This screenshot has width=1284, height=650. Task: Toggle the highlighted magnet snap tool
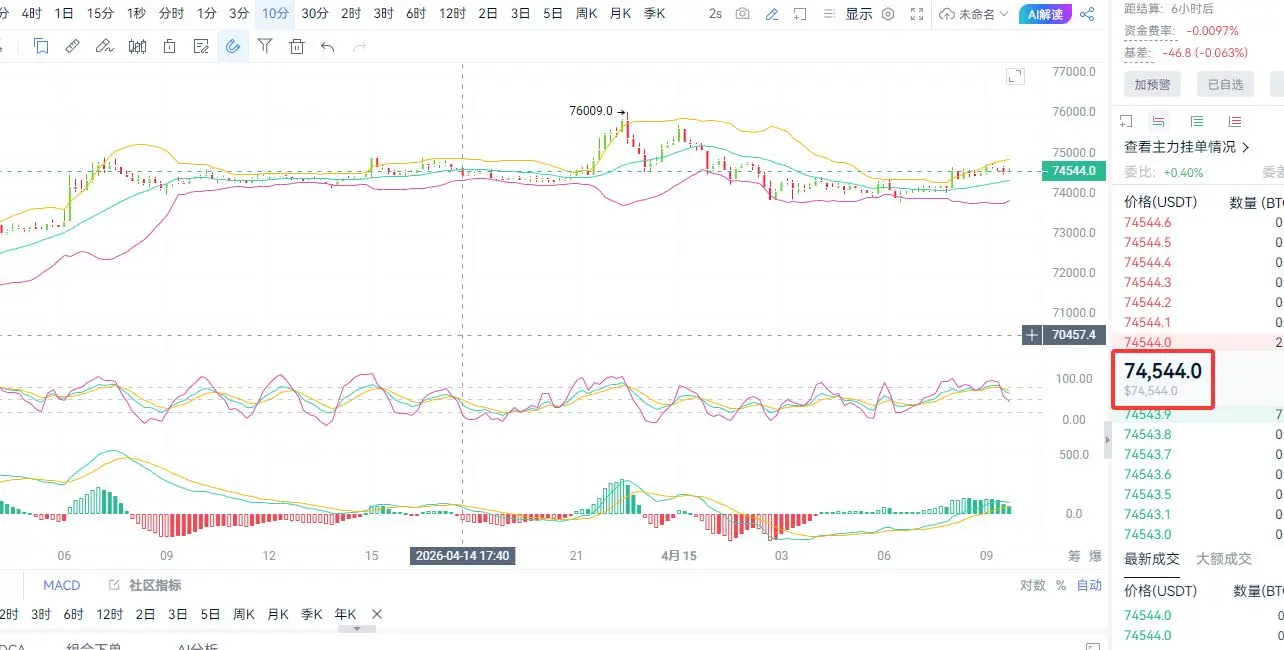click(x=233, y=46)
